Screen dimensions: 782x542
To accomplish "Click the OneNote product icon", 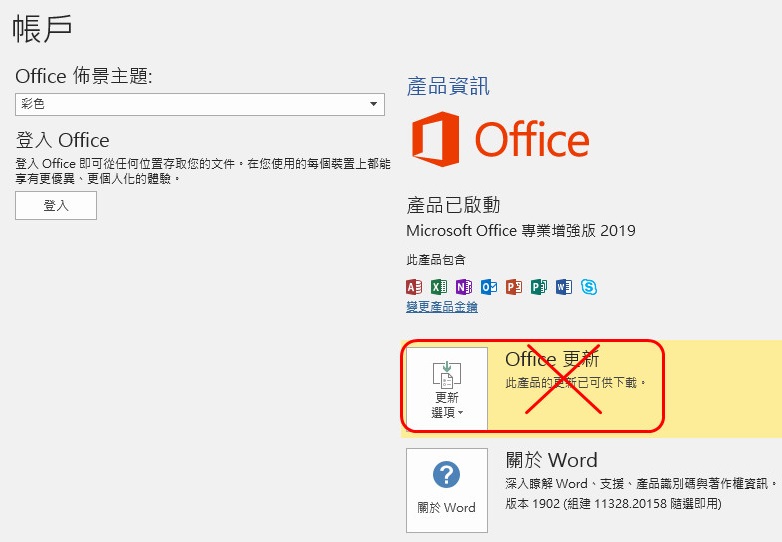I will point(464,287).
